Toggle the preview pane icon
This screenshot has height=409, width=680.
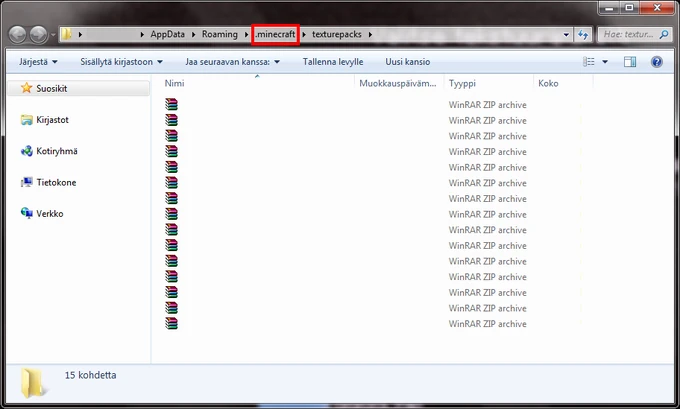click(630, 62)
